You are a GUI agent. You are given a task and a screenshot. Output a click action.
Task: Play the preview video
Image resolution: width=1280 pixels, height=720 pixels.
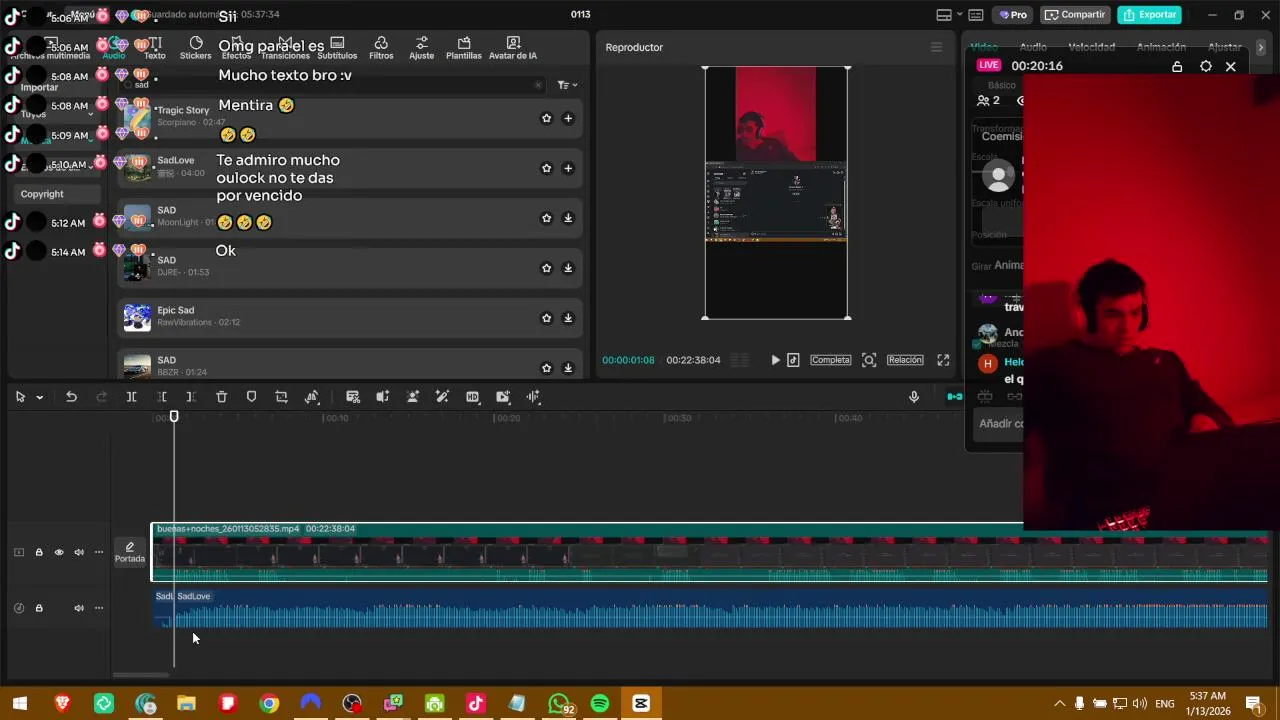pos(775,360)
